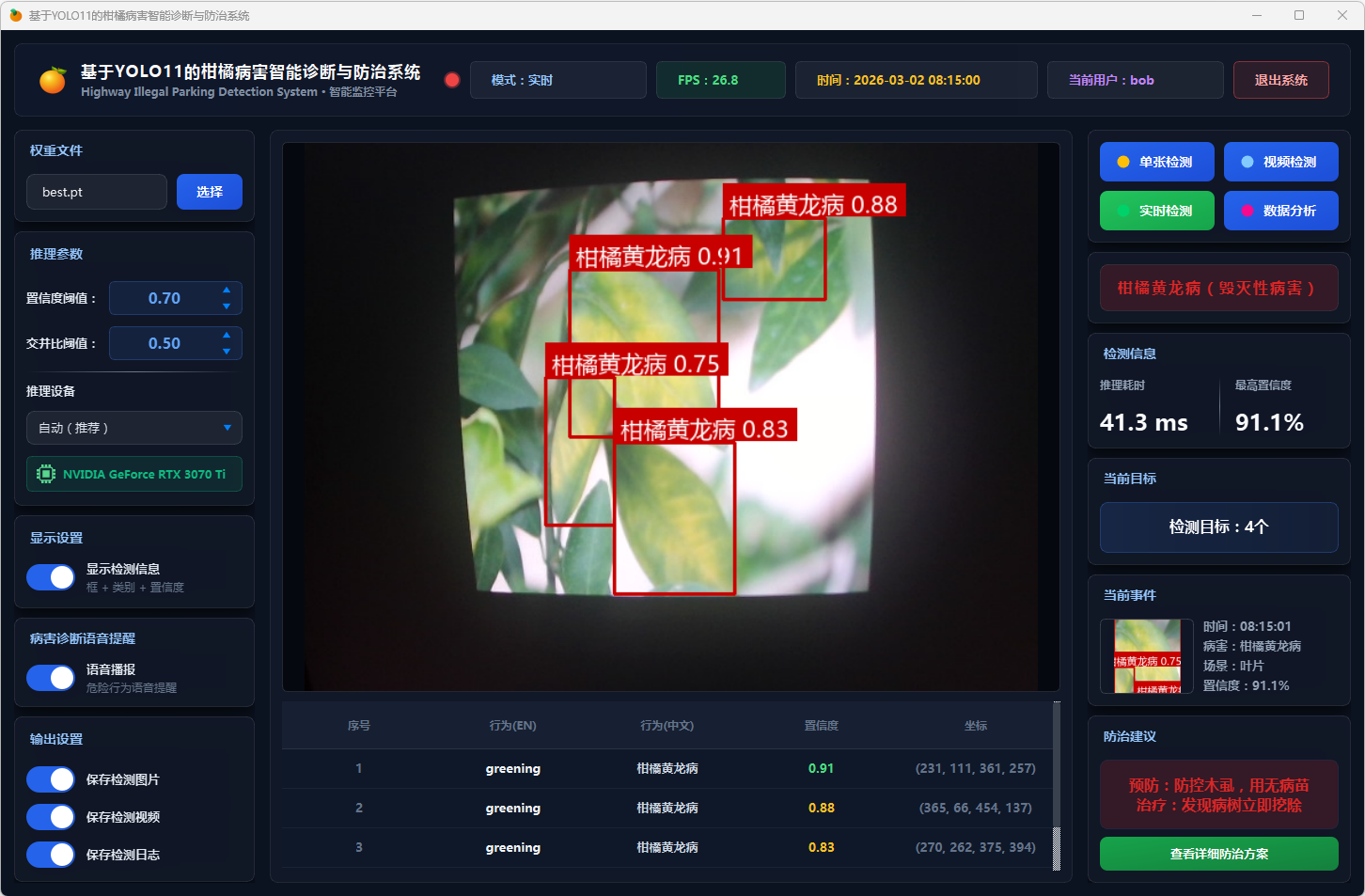Switch to 单张检测 single image mode
Screen dimensions: 1365x896
(1156, 162)
